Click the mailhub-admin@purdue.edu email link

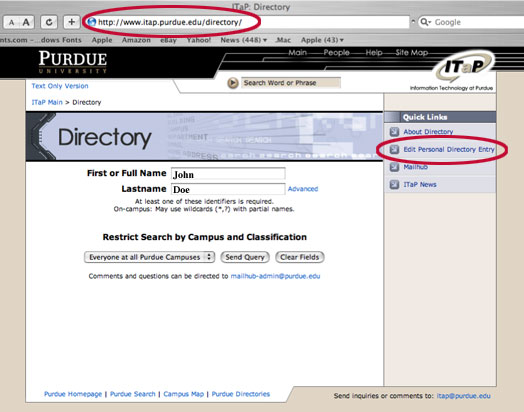click(275, 276)
